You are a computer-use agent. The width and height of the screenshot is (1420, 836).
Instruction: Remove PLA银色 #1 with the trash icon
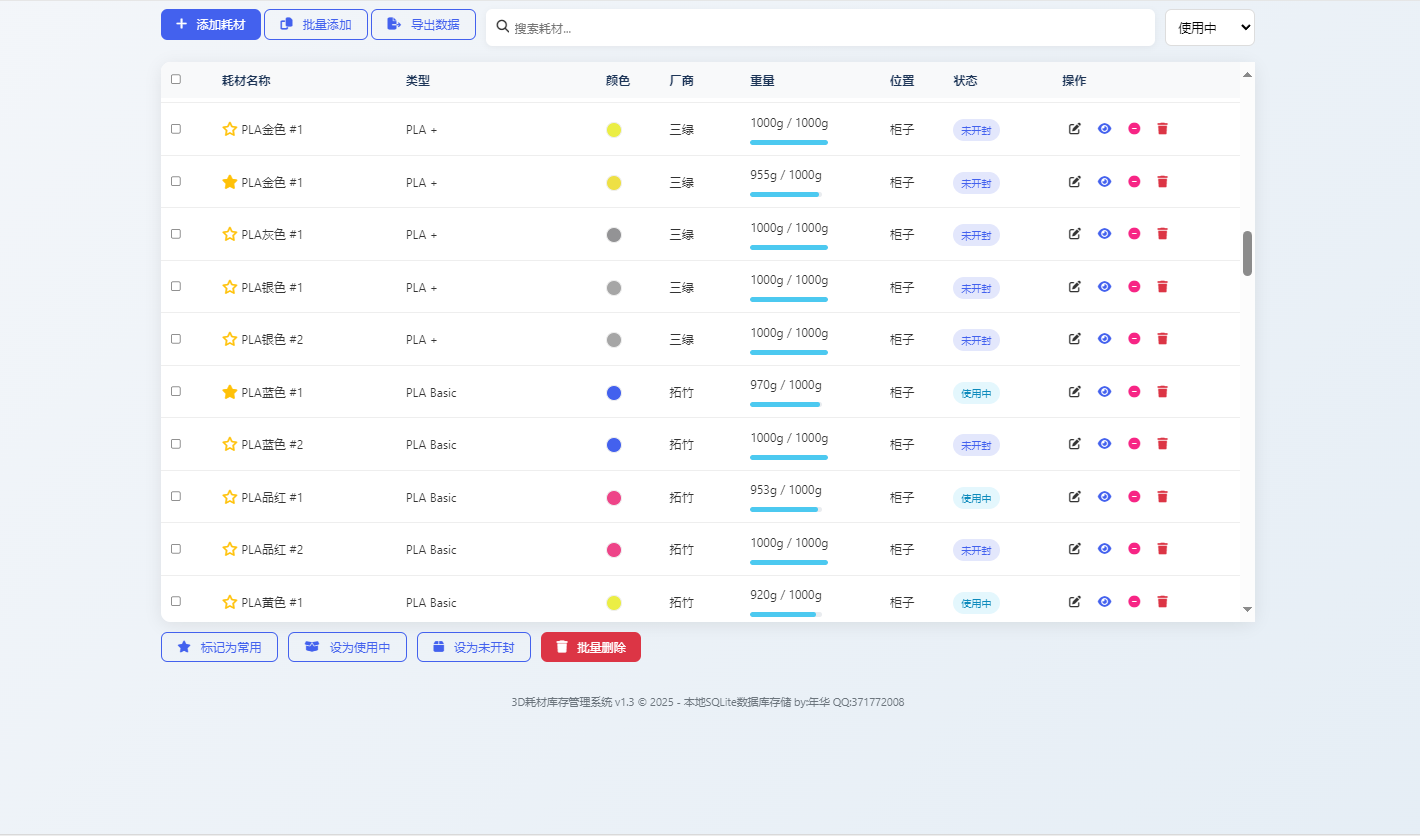(x=1162, y=287)
